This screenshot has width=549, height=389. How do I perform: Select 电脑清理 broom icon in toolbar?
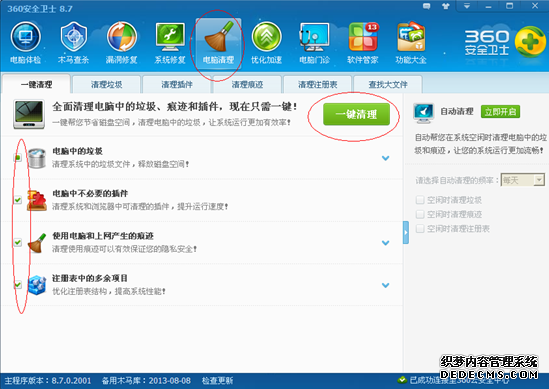(218, 43)
